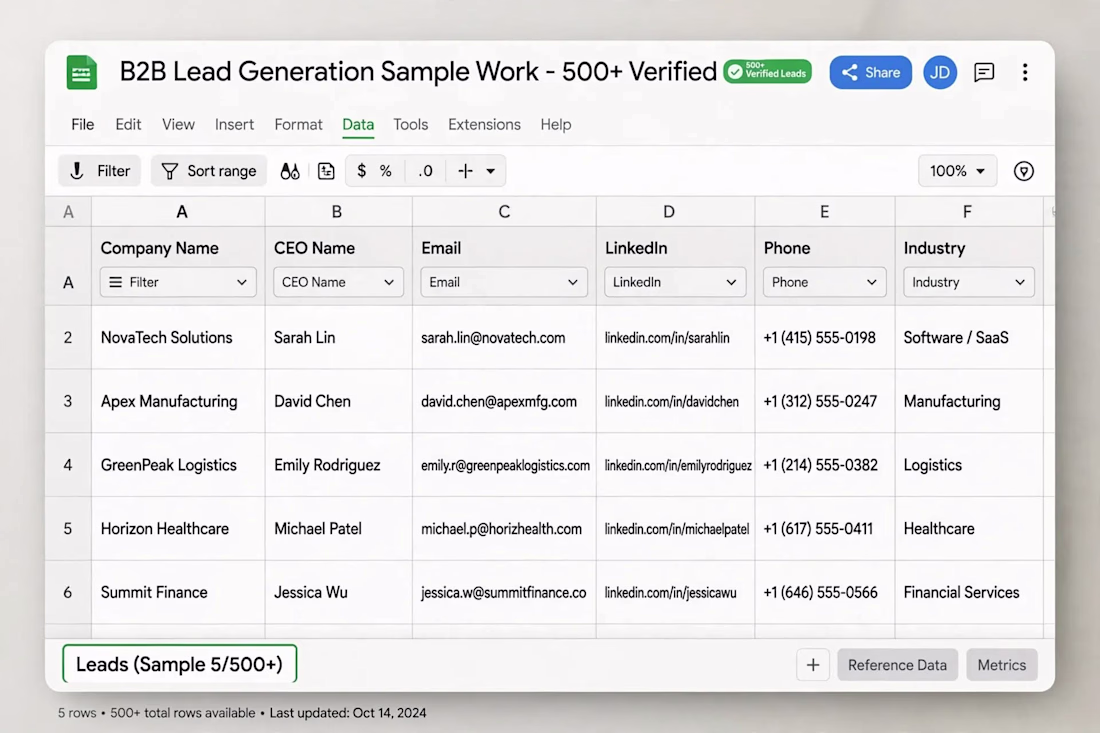Image resolution: width=1100 pixels, height=733 pixels.
Task: Select the david.chen@apexmfg.com cell
Action: 504,401
